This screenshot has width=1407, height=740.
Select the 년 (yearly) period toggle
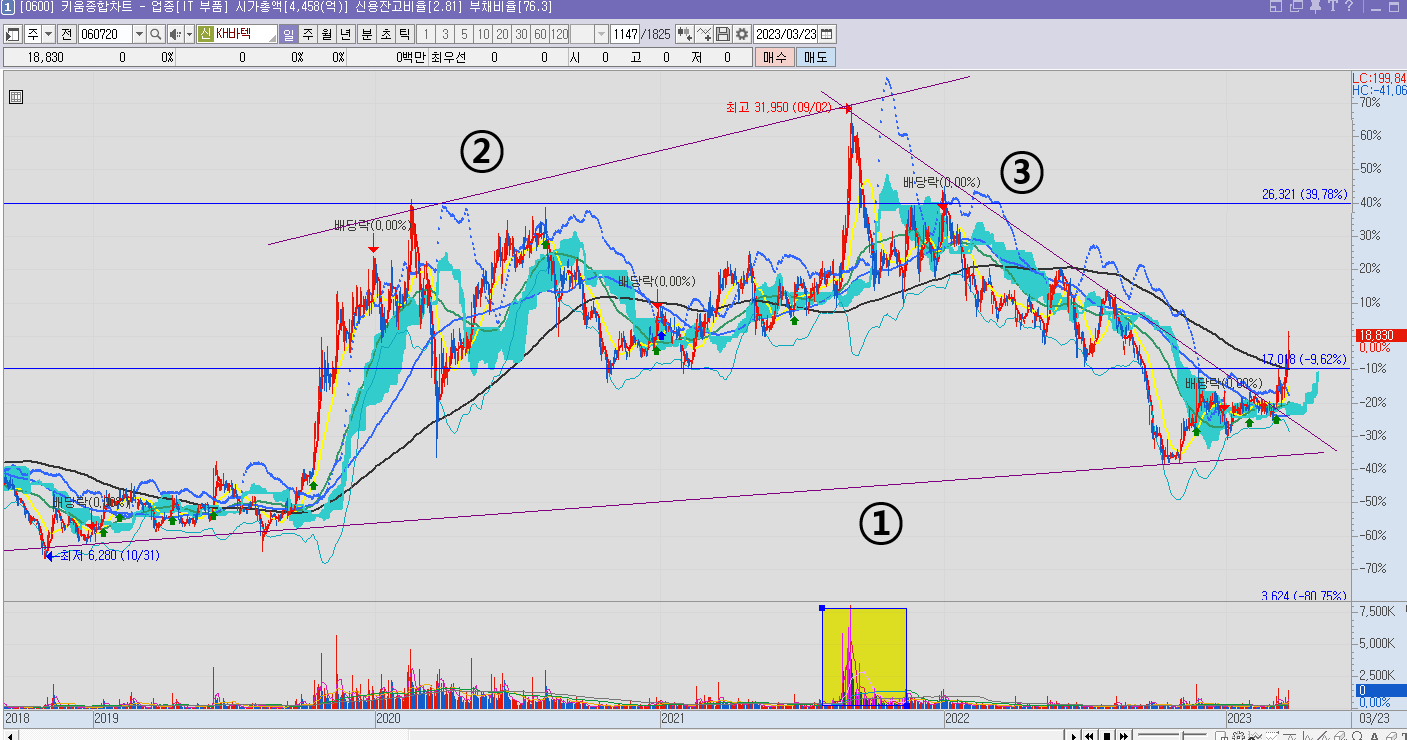(345, 34)
